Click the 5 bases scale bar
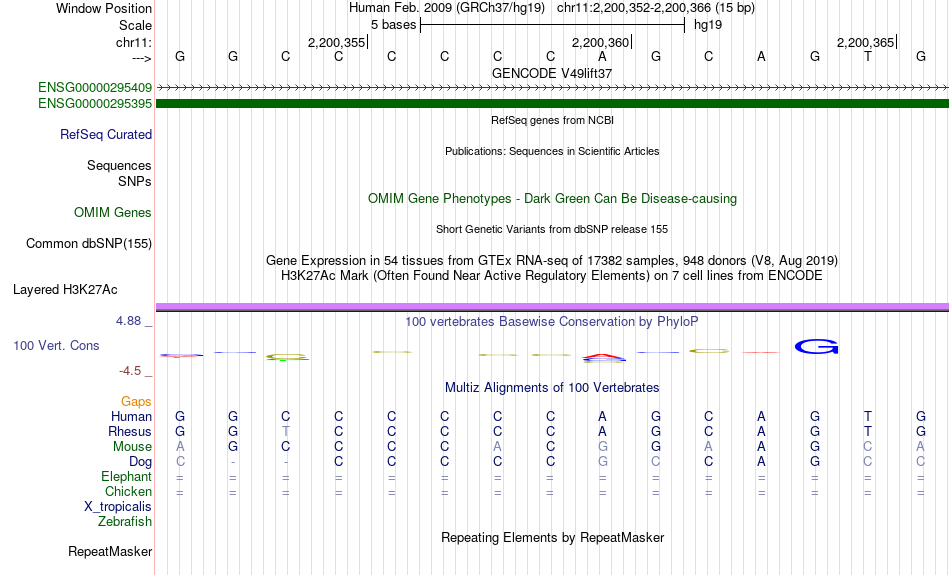Screen dimensions: 950x575 point(552,25)
